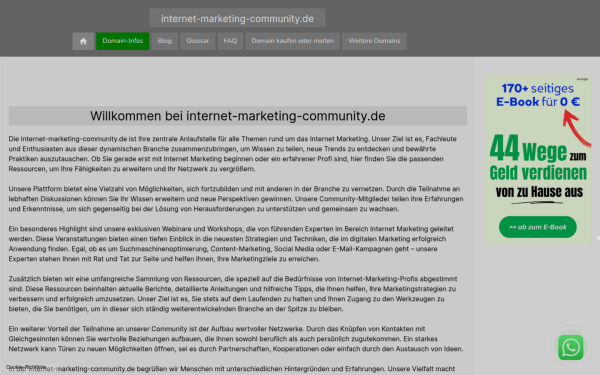Click the 'ab zum E-Book' button
Viewport: 600px width, 375px height.
tap(538, 227)
